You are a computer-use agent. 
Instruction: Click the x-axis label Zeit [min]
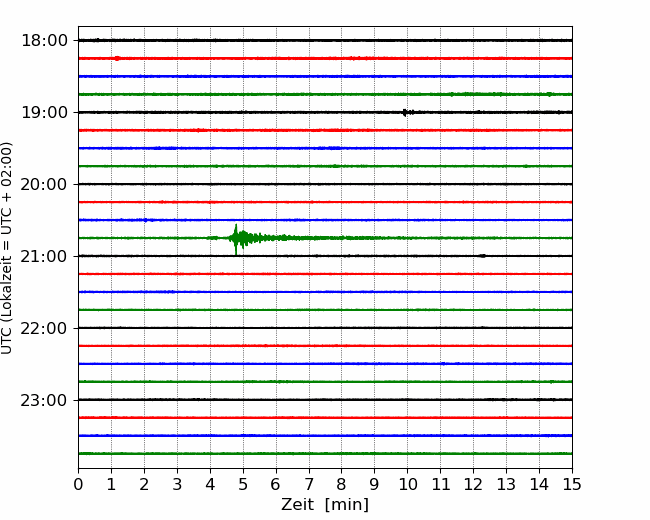325,505
